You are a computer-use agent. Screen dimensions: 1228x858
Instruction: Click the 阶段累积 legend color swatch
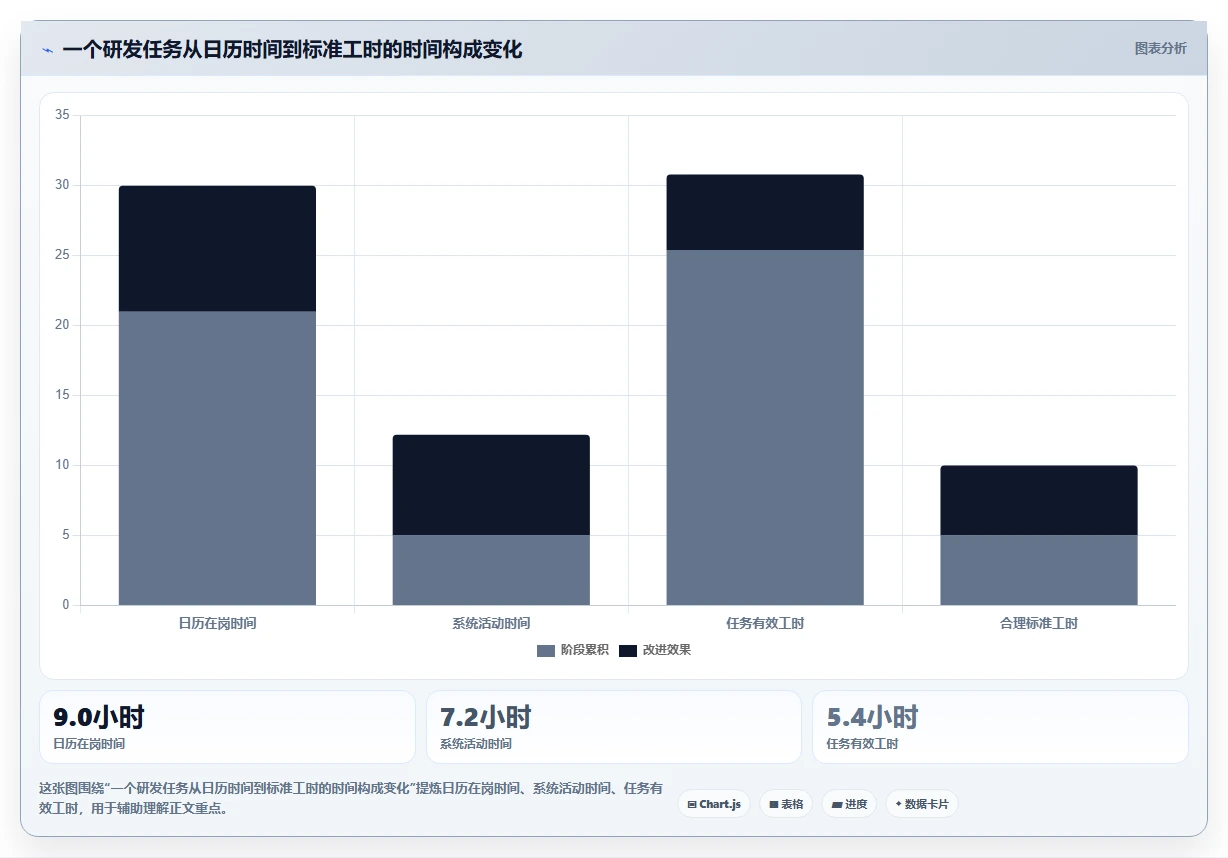pos(546,651)
